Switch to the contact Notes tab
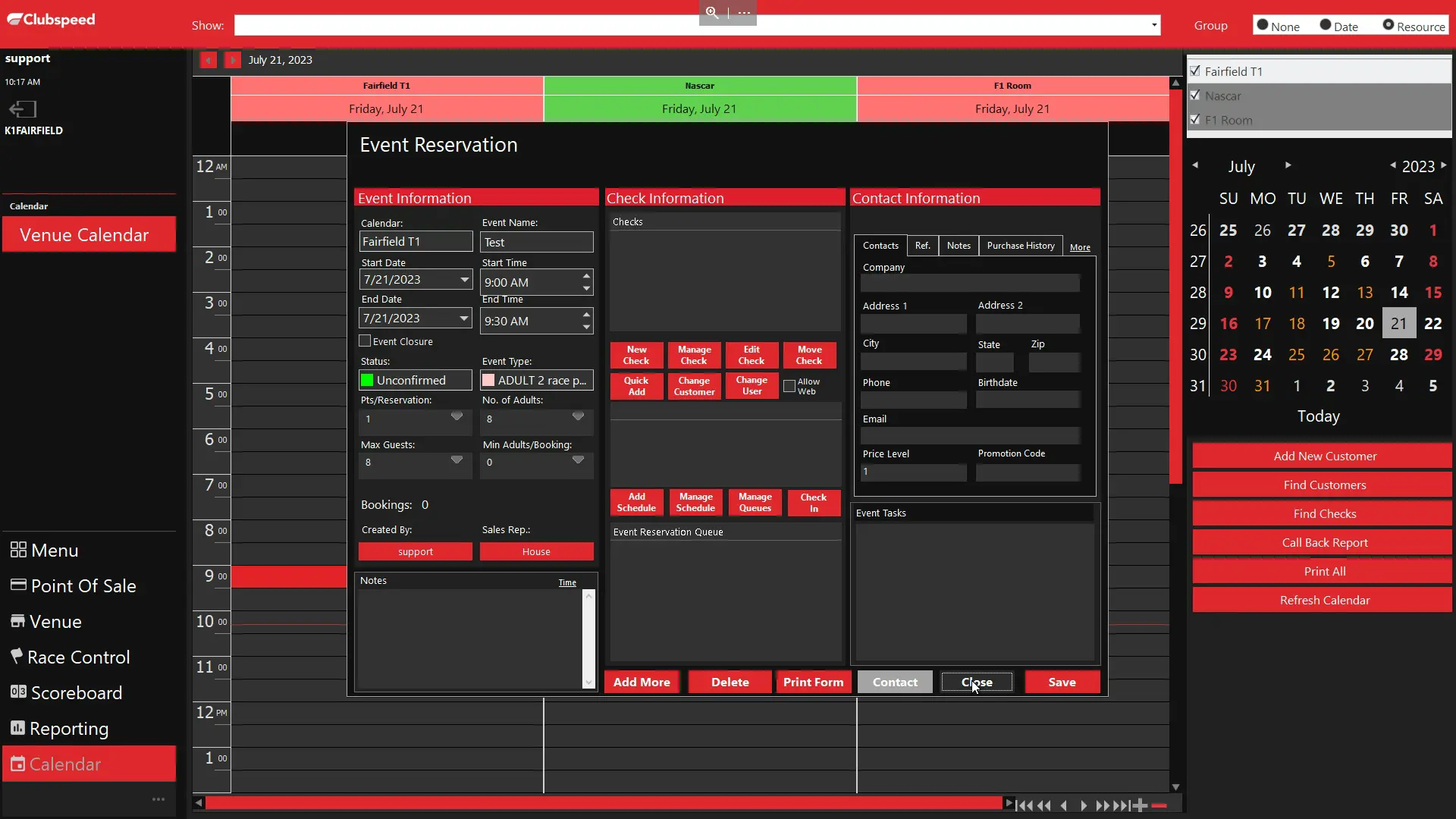1456x819 pixels. tap(959, 246)
